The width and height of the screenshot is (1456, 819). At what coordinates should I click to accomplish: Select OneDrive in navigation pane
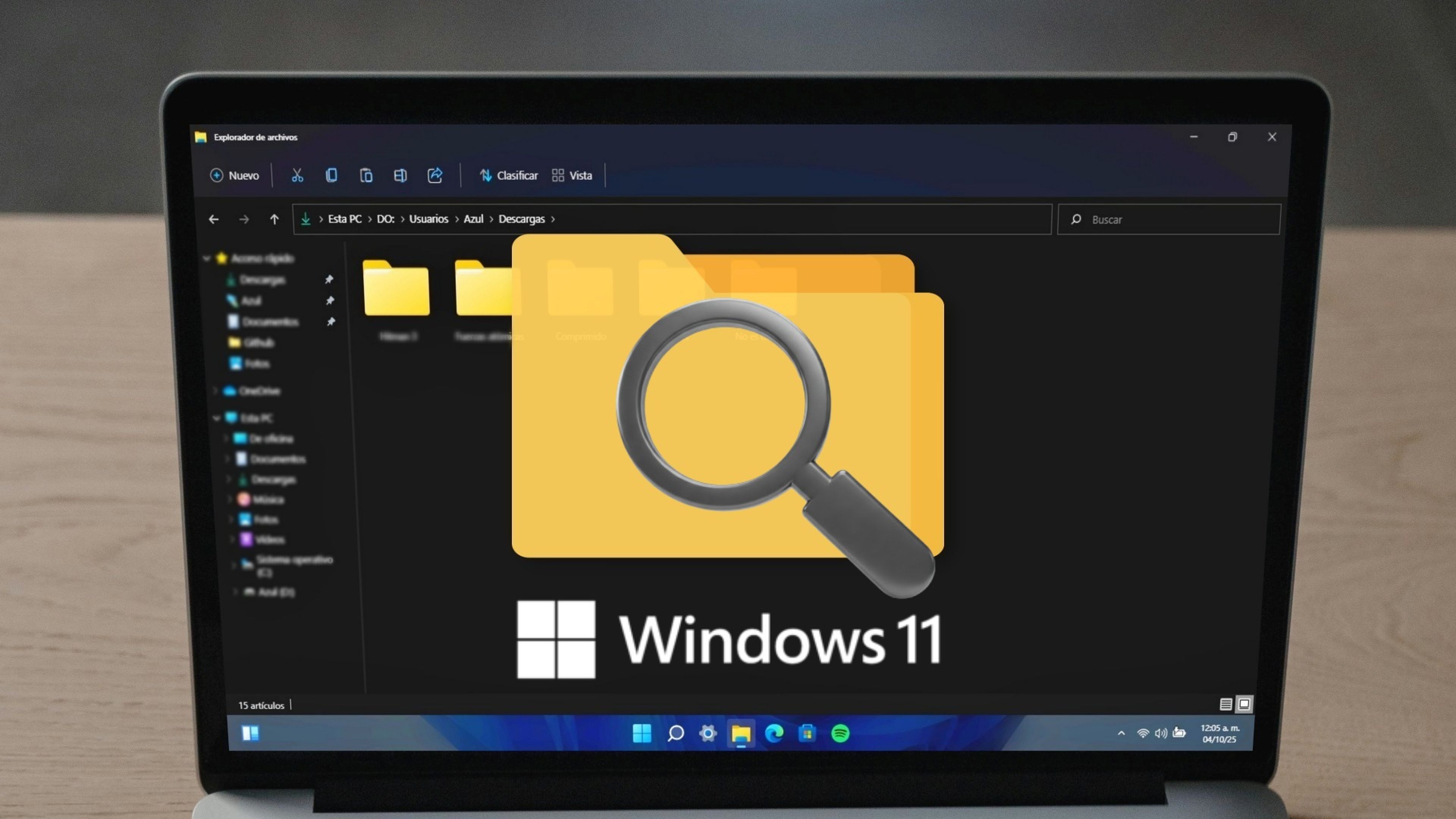[251, 391]
